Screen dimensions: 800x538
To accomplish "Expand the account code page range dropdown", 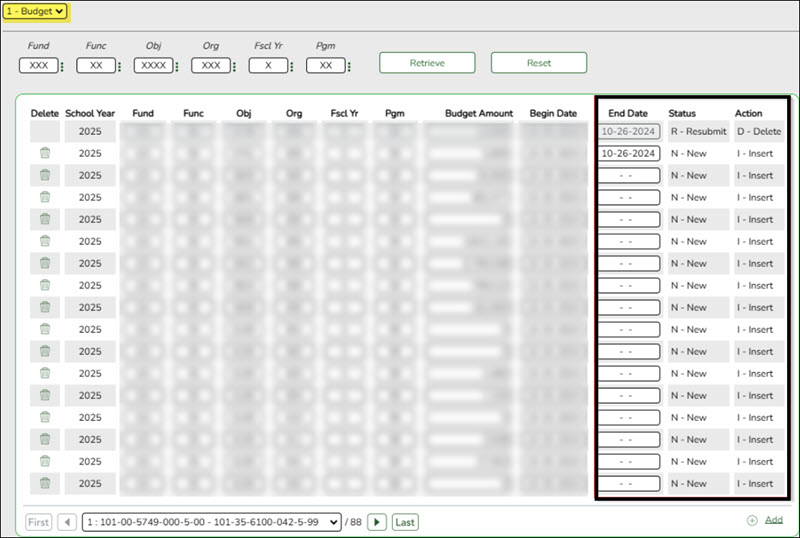I will coord(214,522).
